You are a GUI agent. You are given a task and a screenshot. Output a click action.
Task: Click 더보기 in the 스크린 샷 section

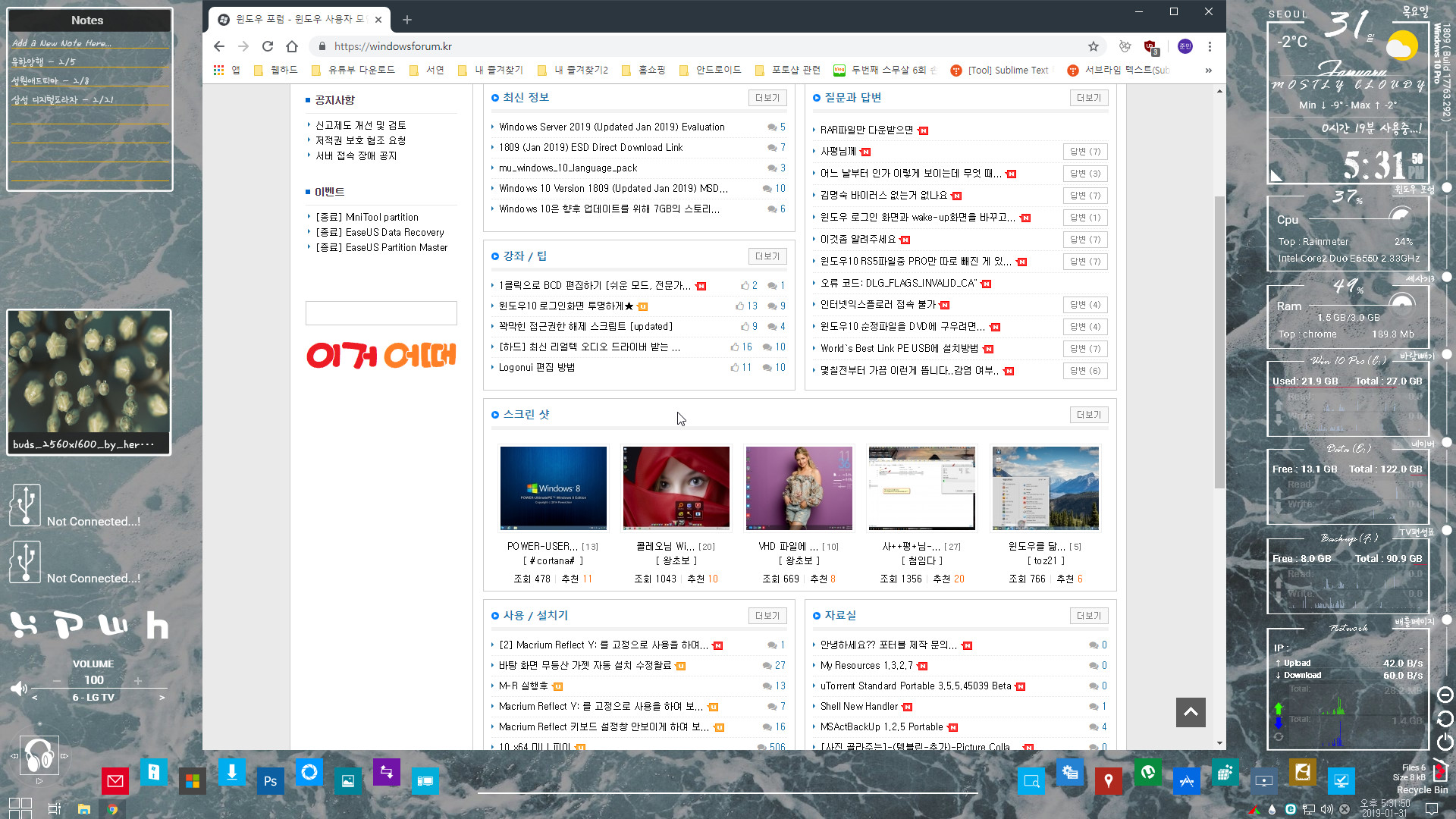point(1089,415)
